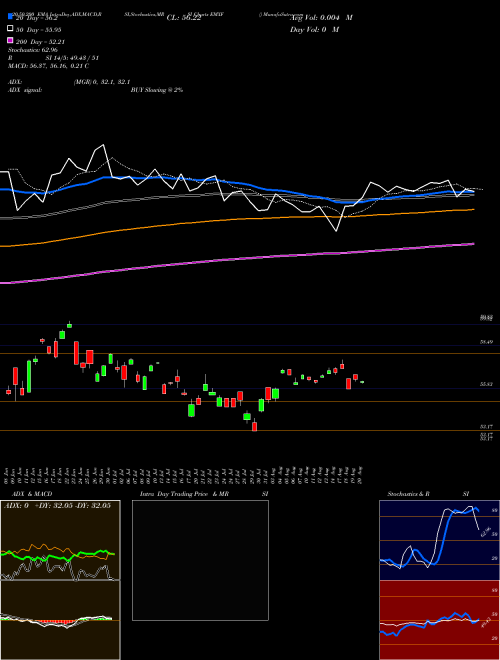Click the Stochastics & RSI panel title
500x660 pixels.
click(x=428, y=494)
